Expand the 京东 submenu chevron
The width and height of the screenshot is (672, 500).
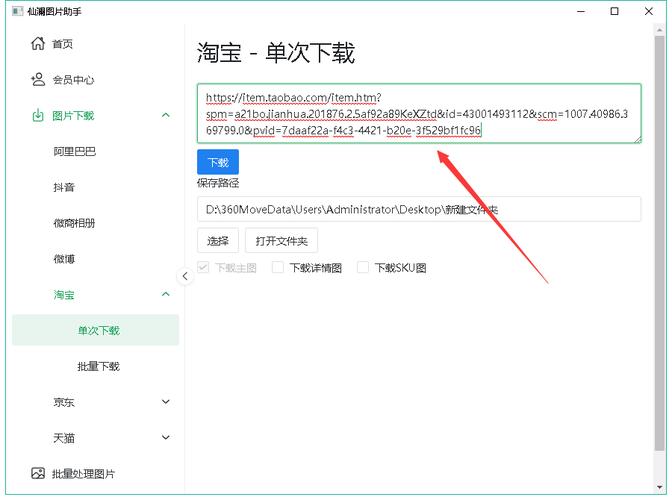tap(166, 401)
